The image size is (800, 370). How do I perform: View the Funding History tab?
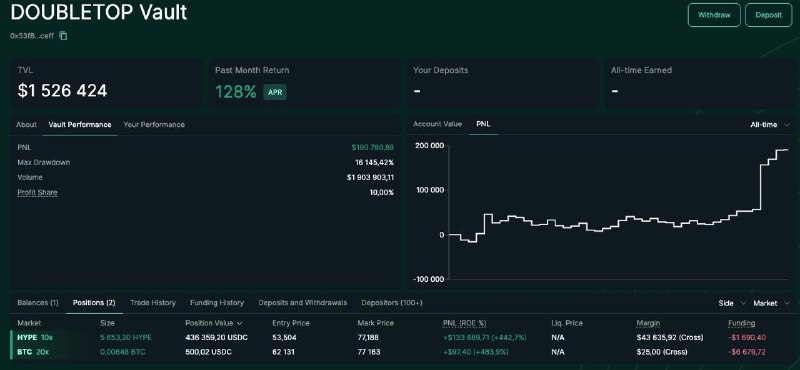click(217, 303)
